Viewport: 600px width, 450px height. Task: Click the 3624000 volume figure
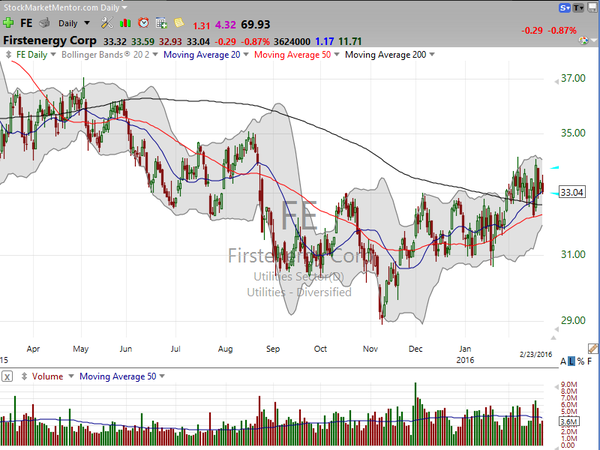292,41
